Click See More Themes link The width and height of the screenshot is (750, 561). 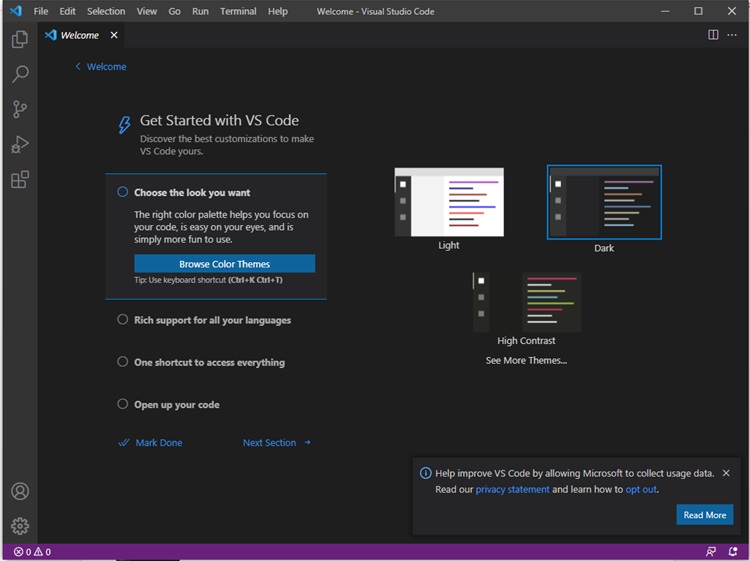(526, 360)
